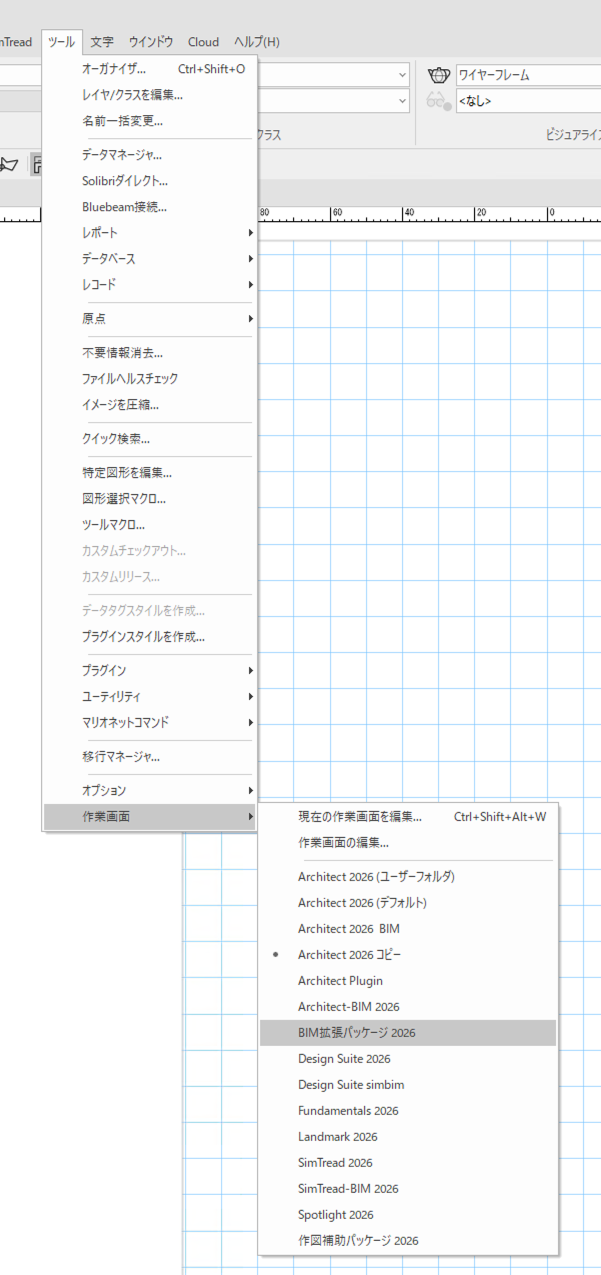This screenshot has height=1275, width=601.
Task: Click ファイルヘルスチェック menu item
Action: point(130,379)
